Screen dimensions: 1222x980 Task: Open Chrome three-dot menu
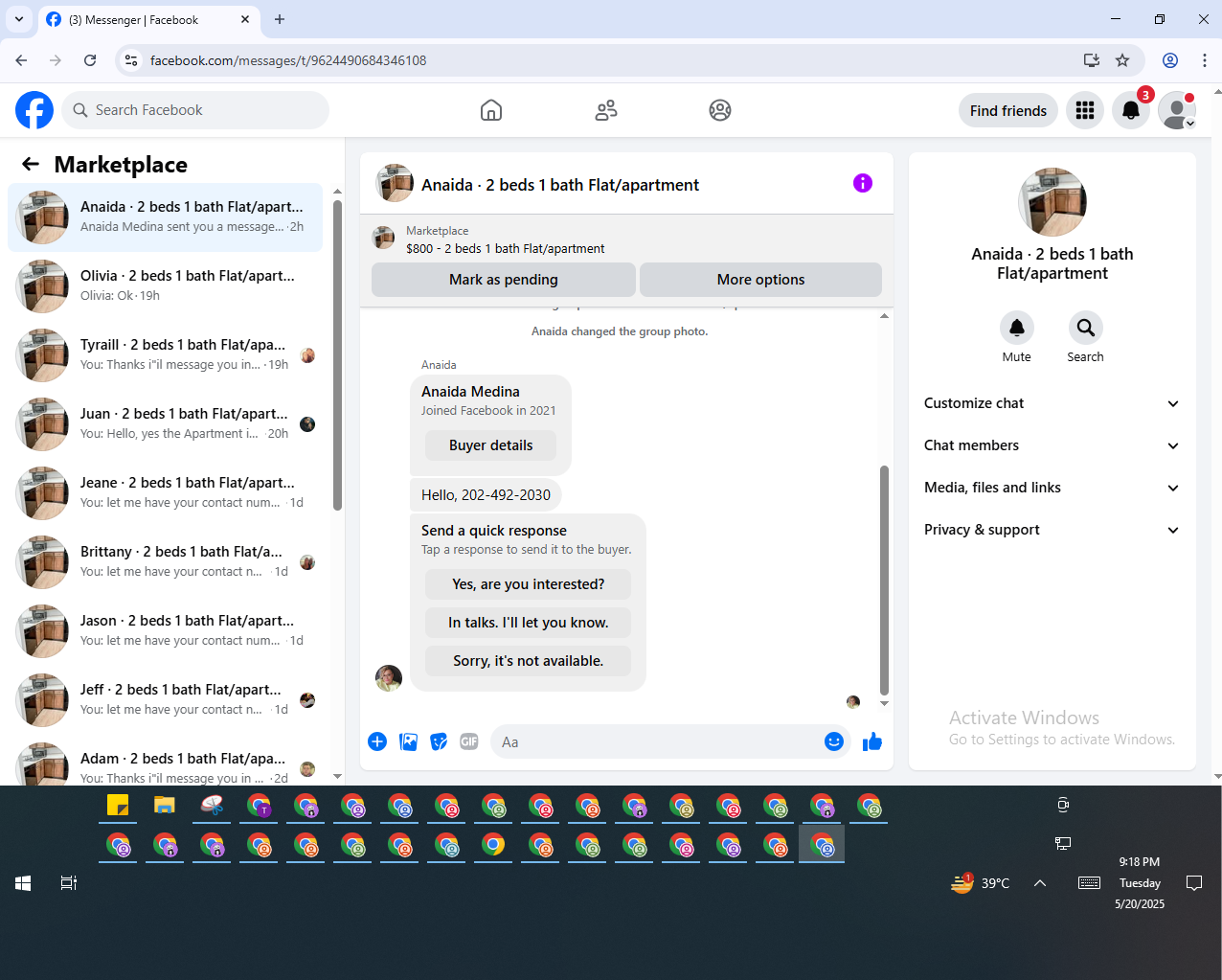click(1205, 60)
